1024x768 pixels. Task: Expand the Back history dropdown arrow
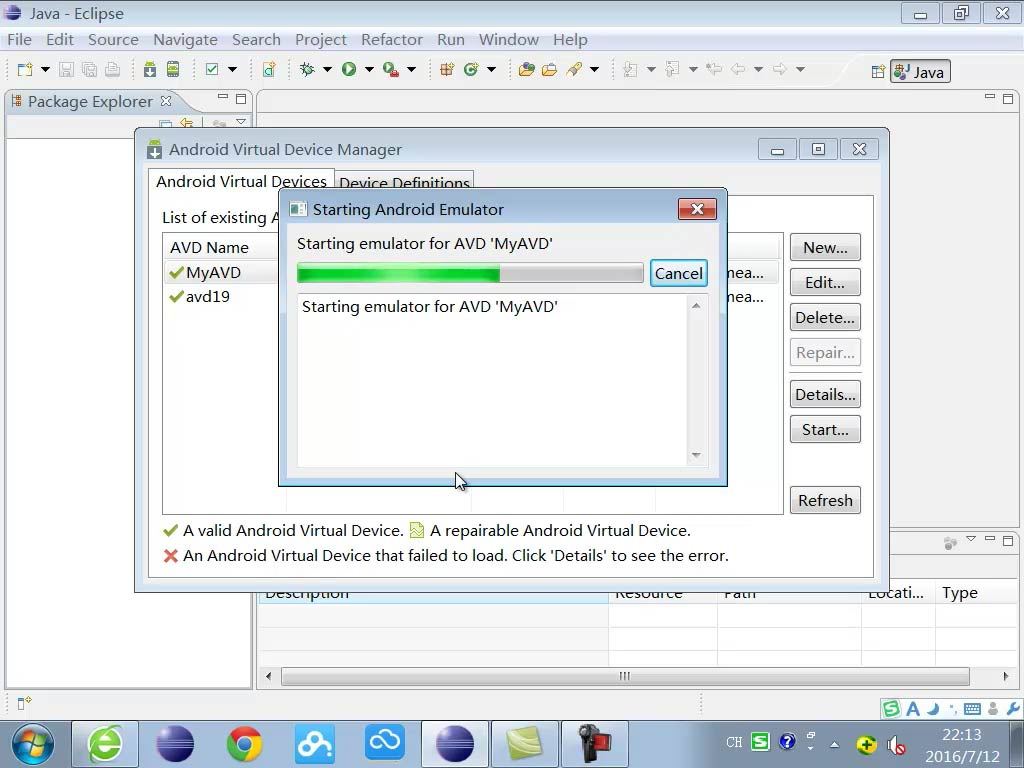click(758, 69)
